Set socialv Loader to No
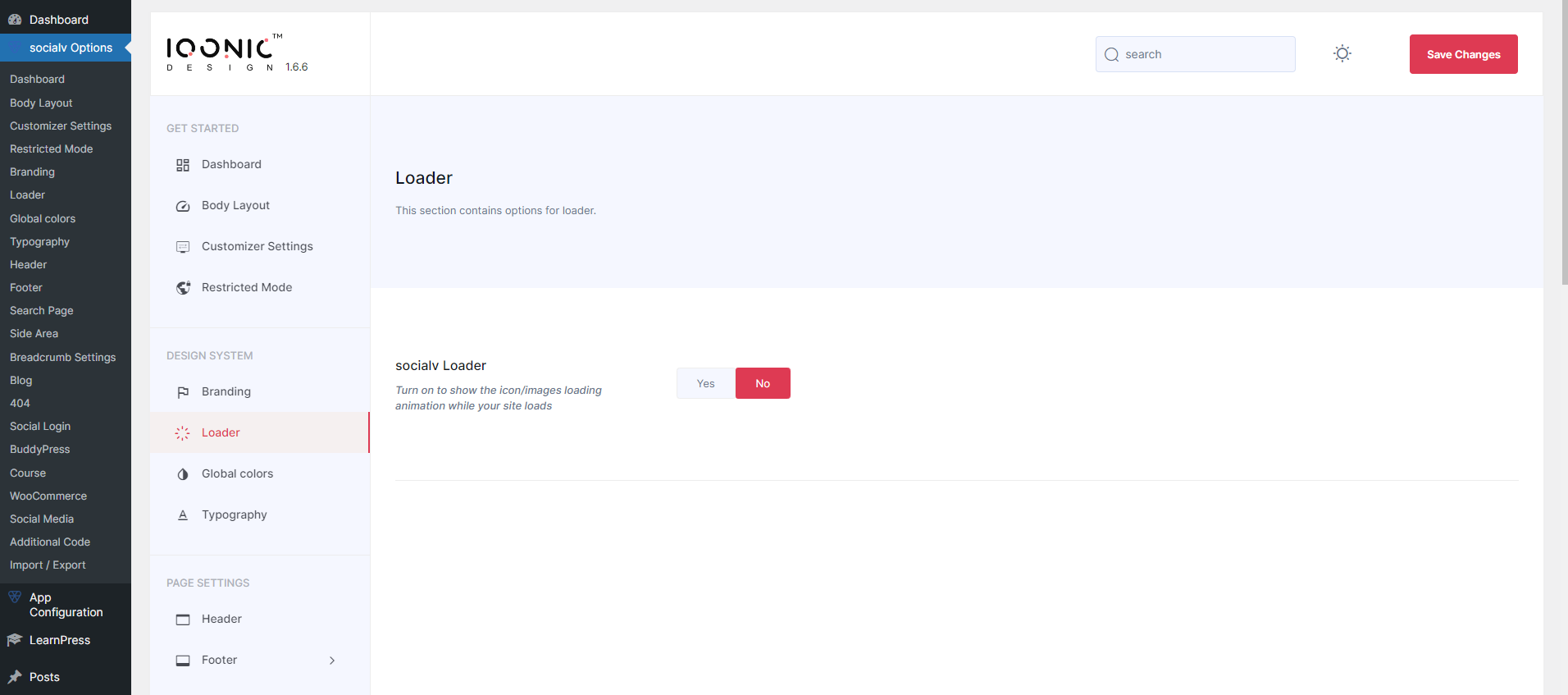1568x695 pixels. [x=763, y=383]
